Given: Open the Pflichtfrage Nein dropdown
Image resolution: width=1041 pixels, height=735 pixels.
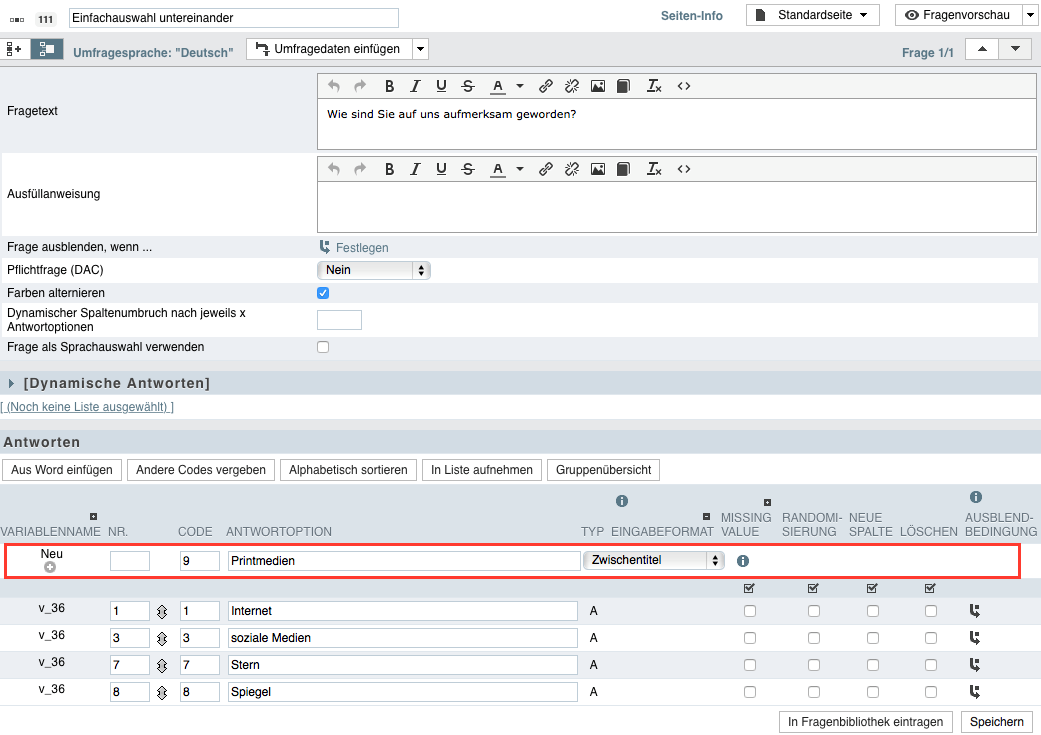Looking at the screenshot, I should [374, 270].
